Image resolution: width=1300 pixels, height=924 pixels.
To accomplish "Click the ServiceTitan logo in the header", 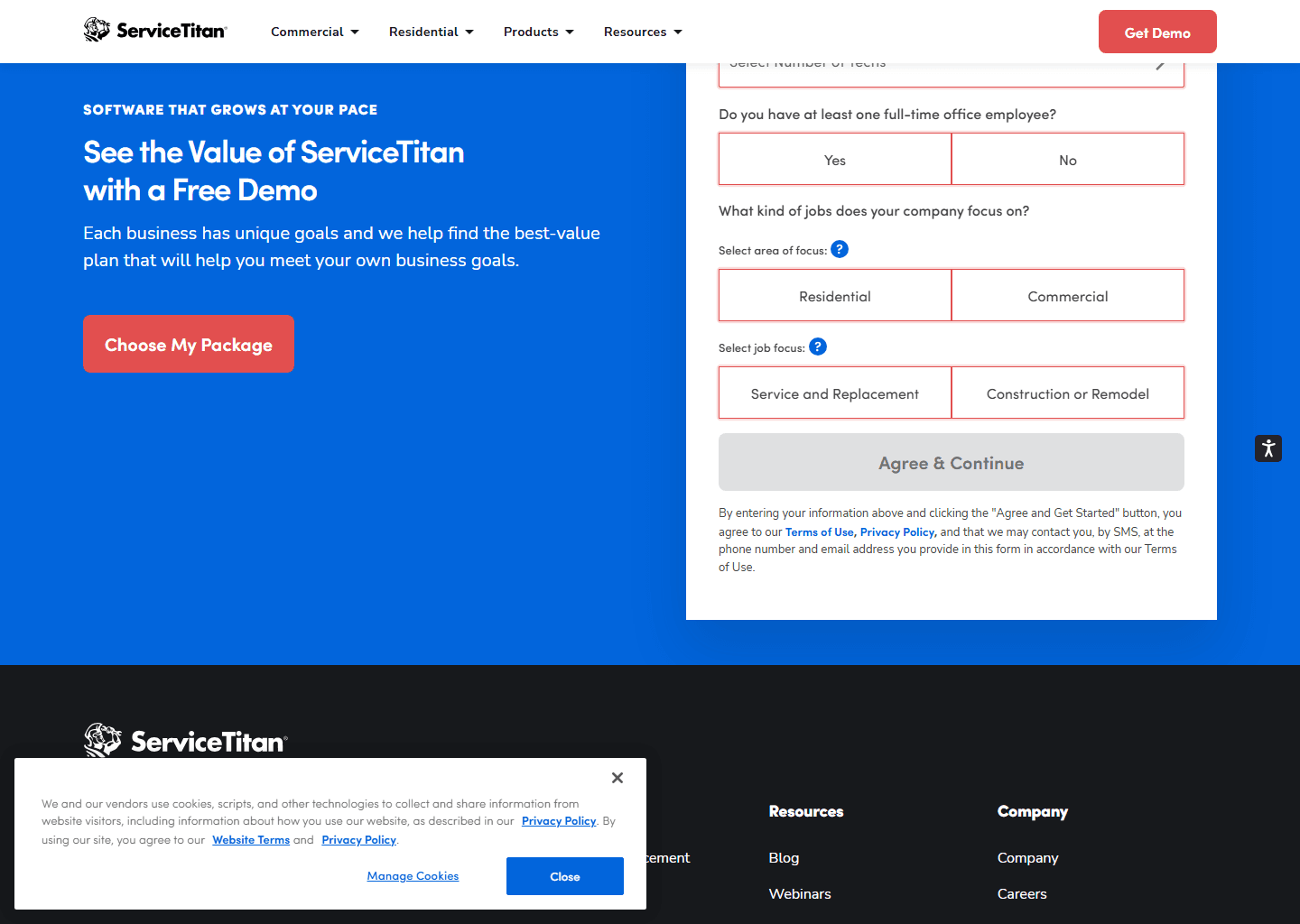I will 155,31.
